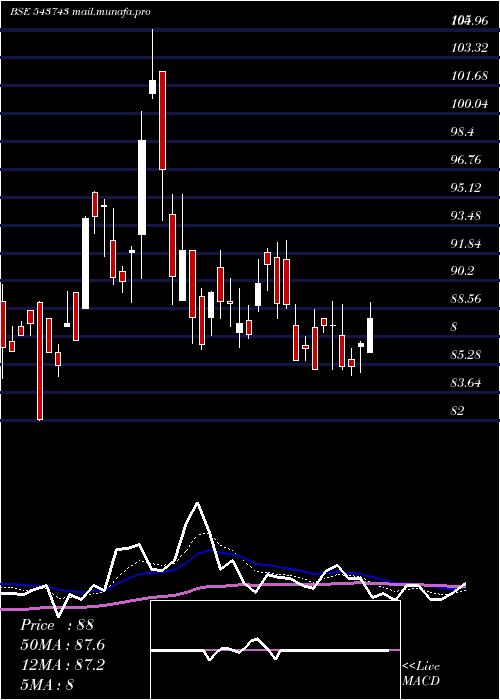Click the 'BSE 543748 mail.munafa.pro' header text
This screenshot has width=500, height=700.
(x=80, y=12)
